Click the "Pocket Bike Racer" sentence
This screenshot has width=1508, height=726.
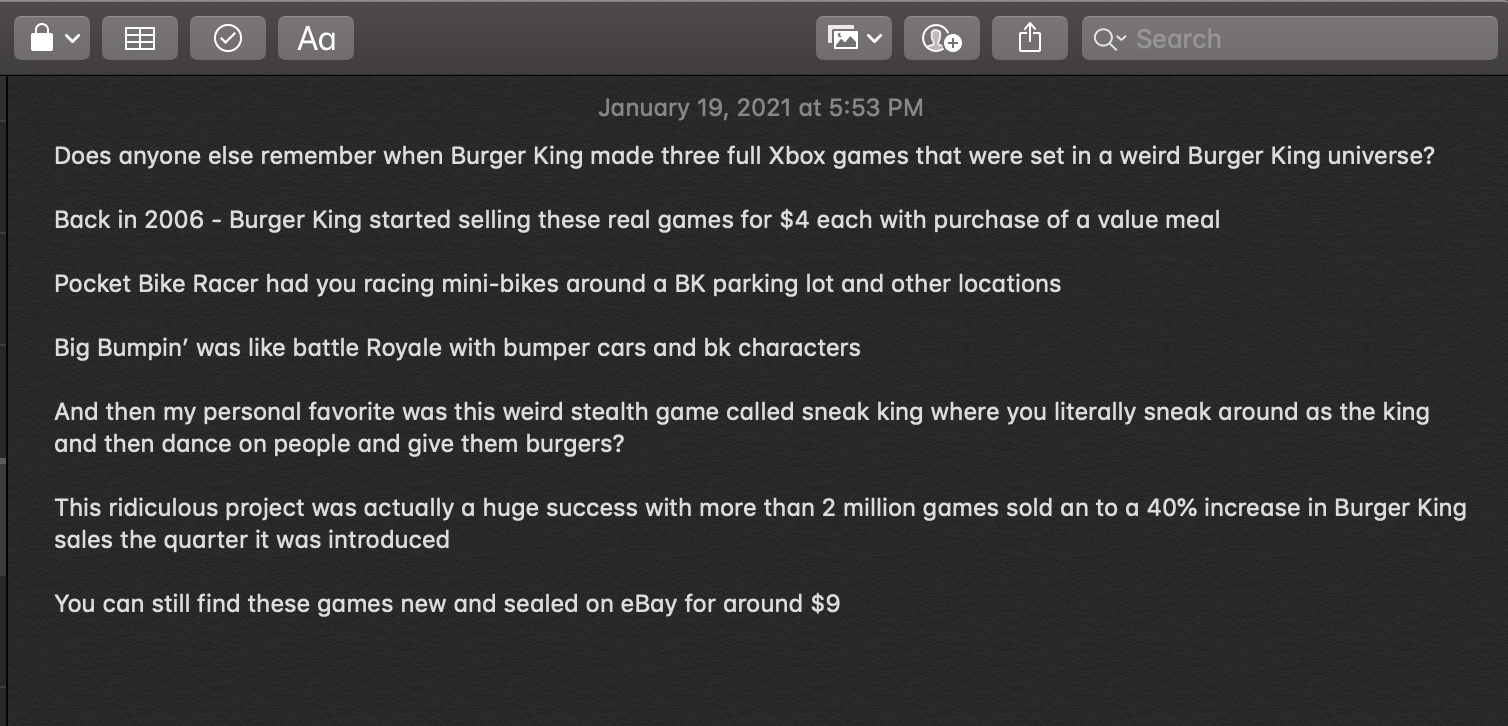(557, 284)
